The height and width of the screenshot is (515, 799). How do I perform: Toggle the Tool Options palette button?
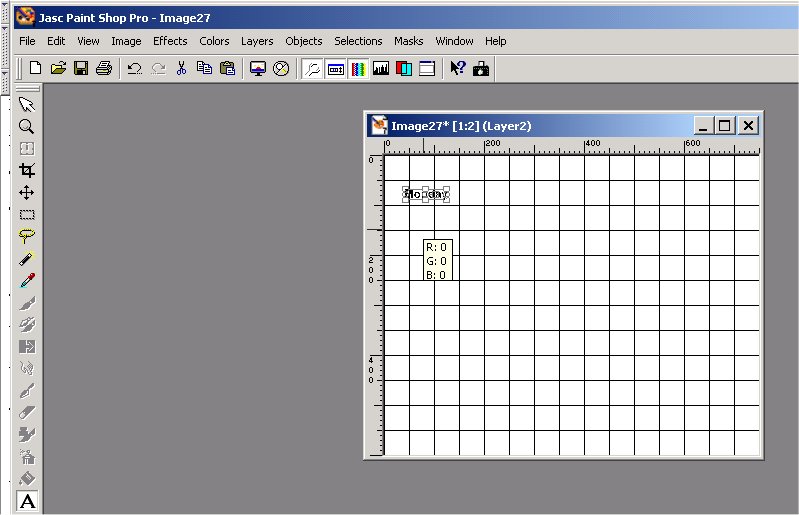coord(335,68)
